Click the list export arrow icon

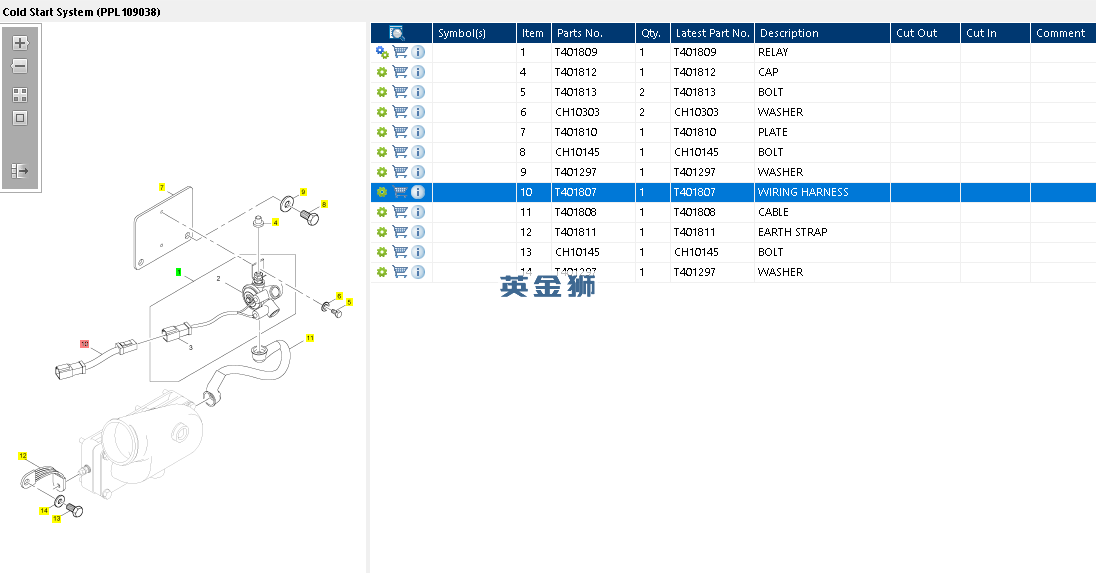point(20,171)
